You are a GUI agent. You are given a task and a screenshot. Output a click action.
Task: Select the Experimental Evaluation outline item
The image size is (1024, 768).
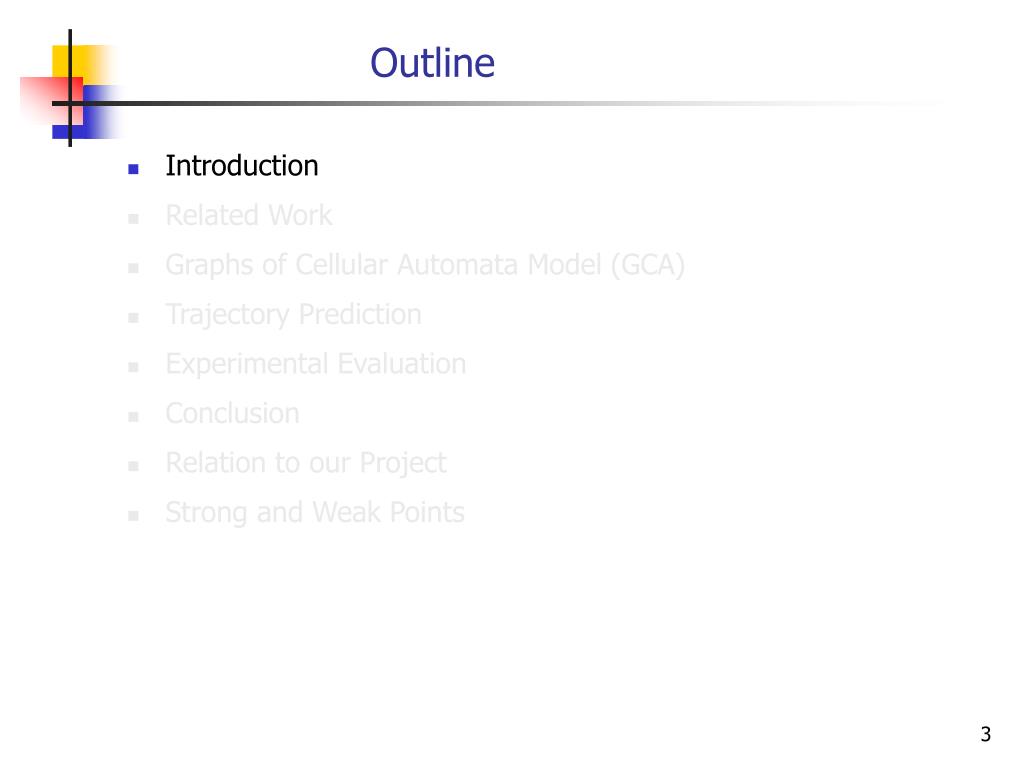click(316, 364)
